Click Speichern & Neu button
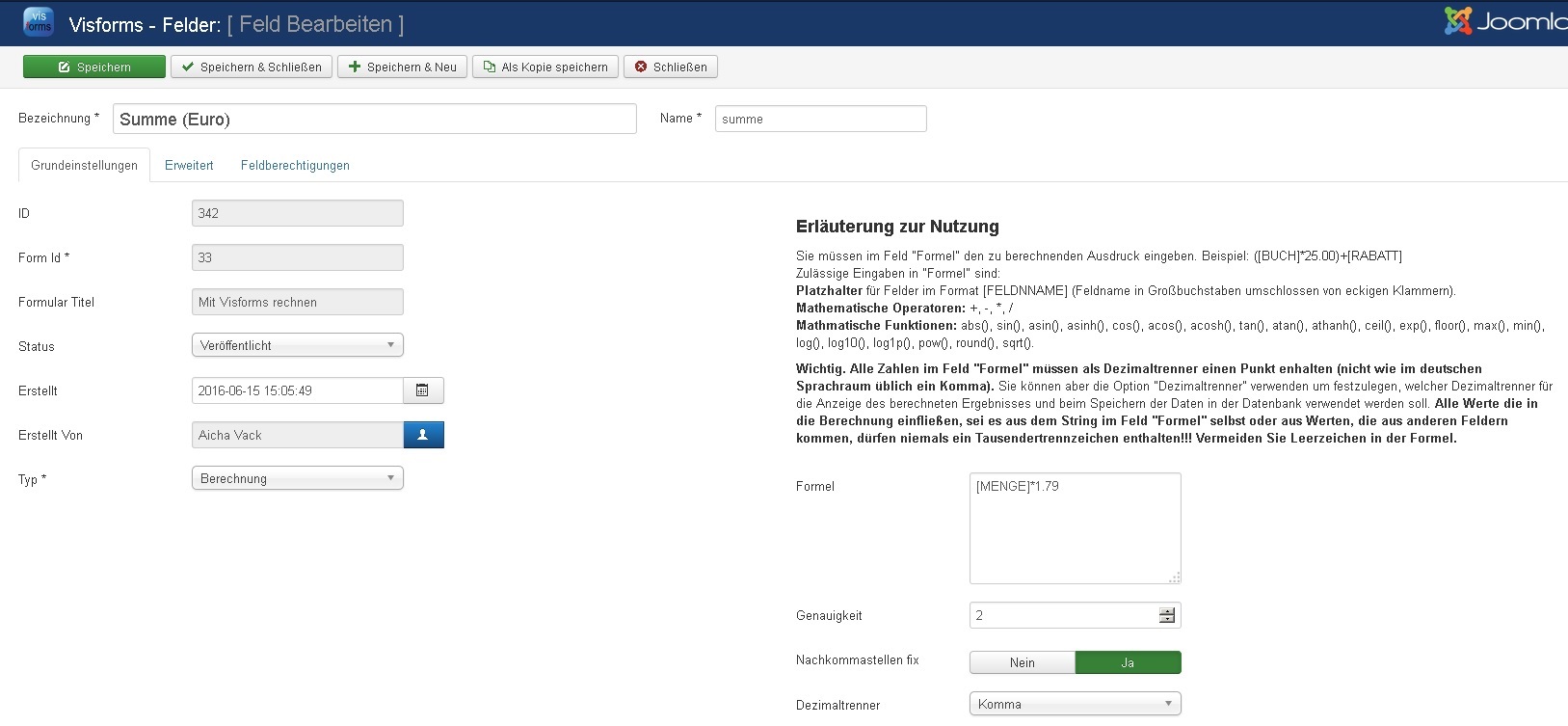This screenshot has width=1568, height=726. (402, 67)
